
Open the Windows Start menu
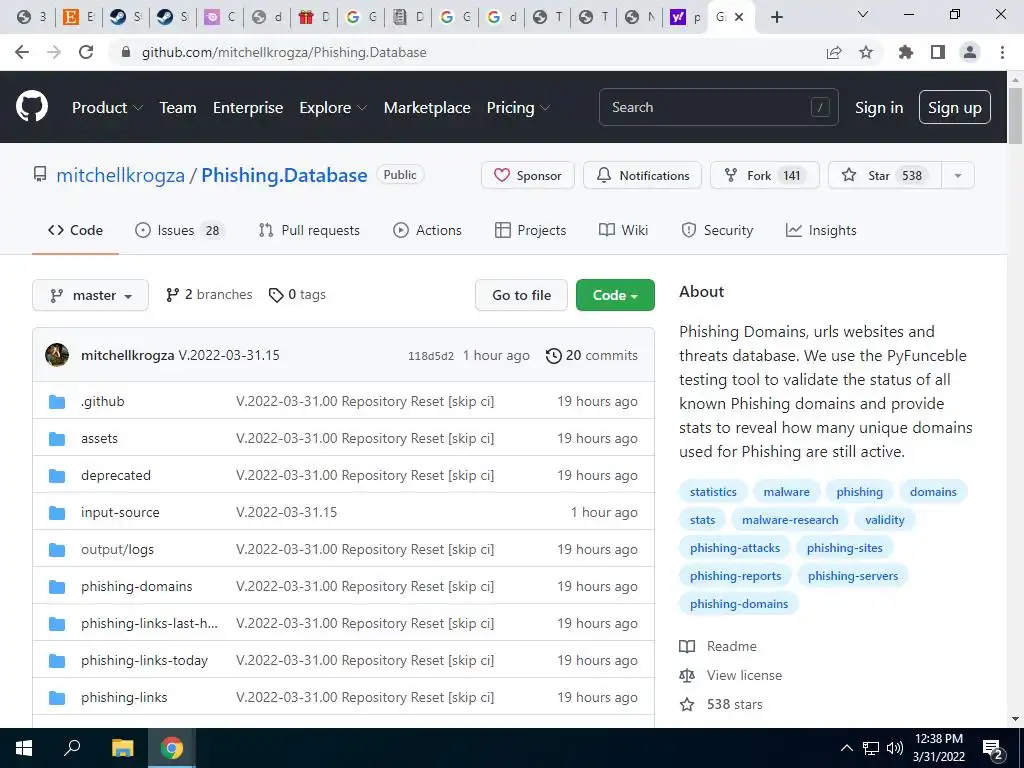tap(24, 748)
